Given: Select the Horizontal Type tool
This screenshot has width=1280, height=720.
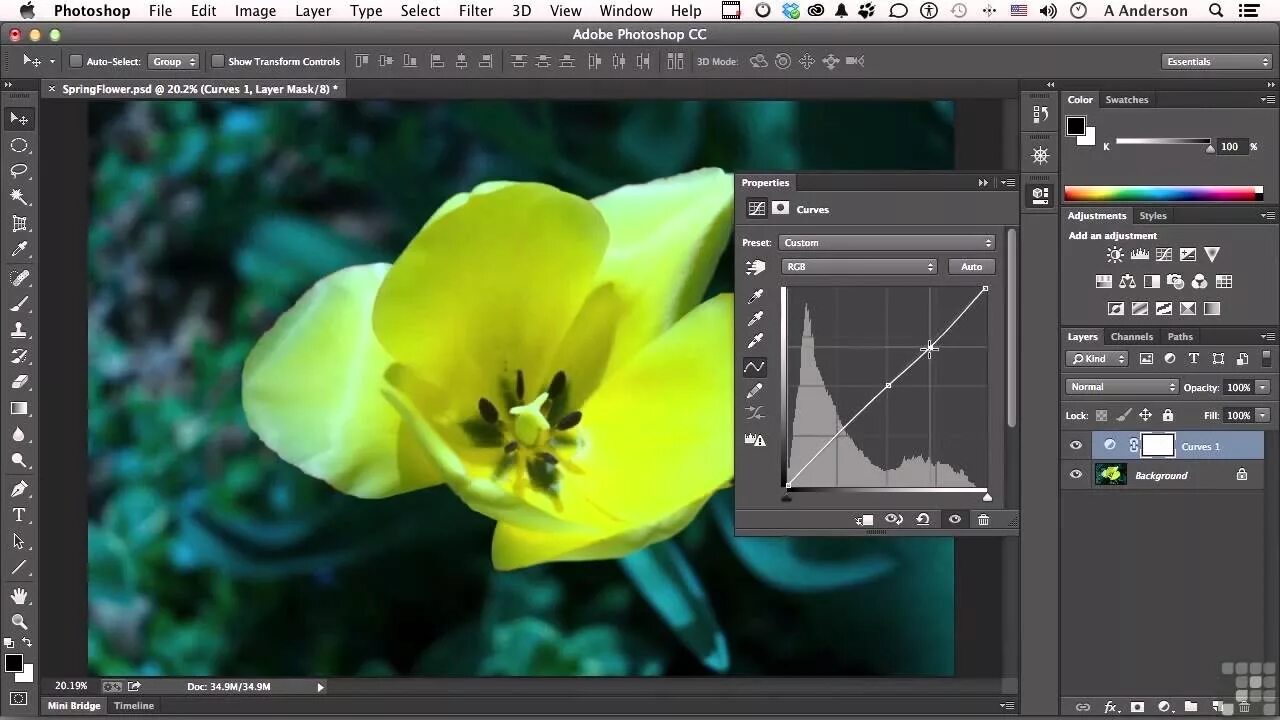Looking at the screenshot, I should (19, 515).
